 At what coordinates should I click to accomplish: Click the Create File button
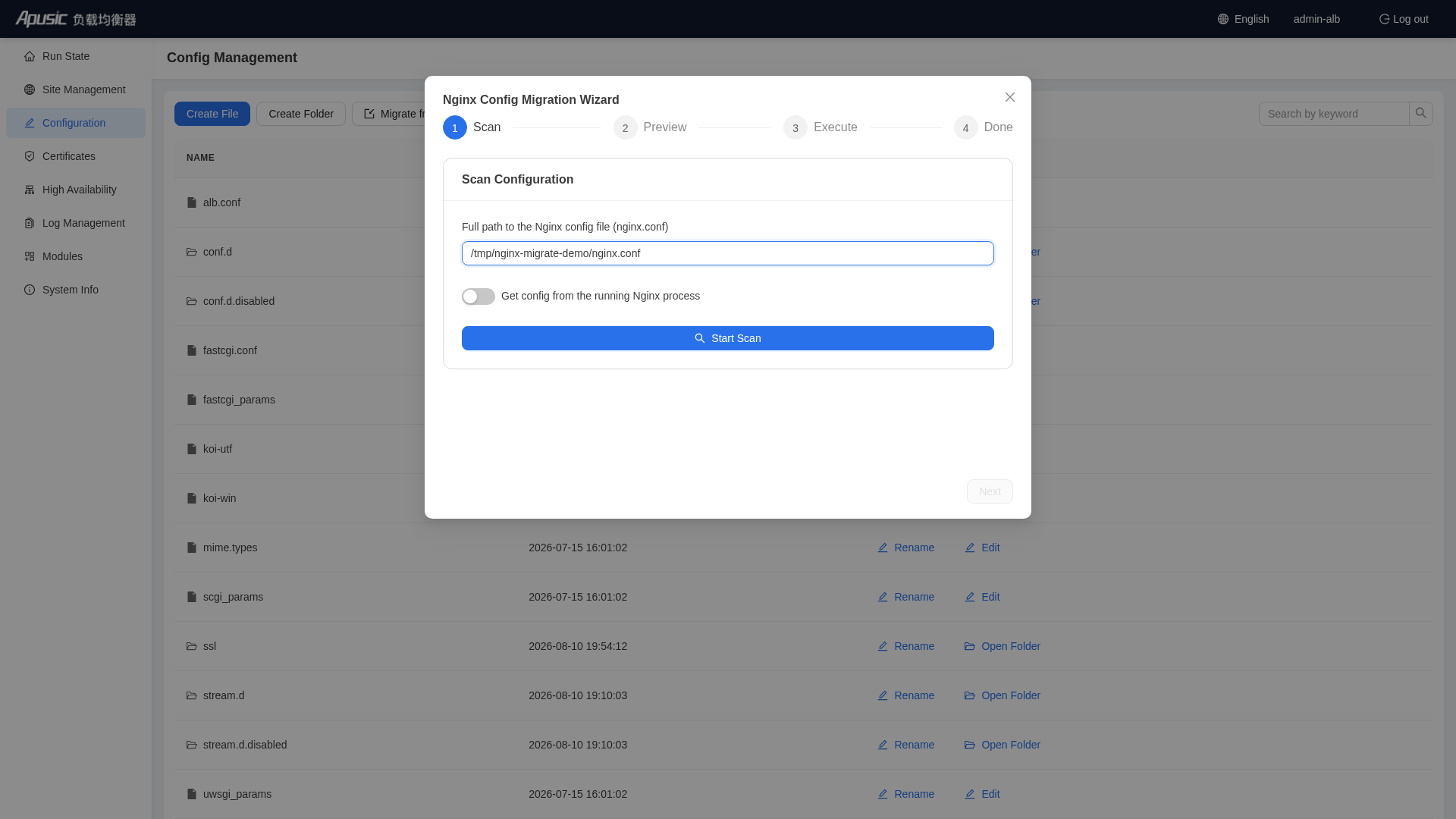[x=212, y=114]
